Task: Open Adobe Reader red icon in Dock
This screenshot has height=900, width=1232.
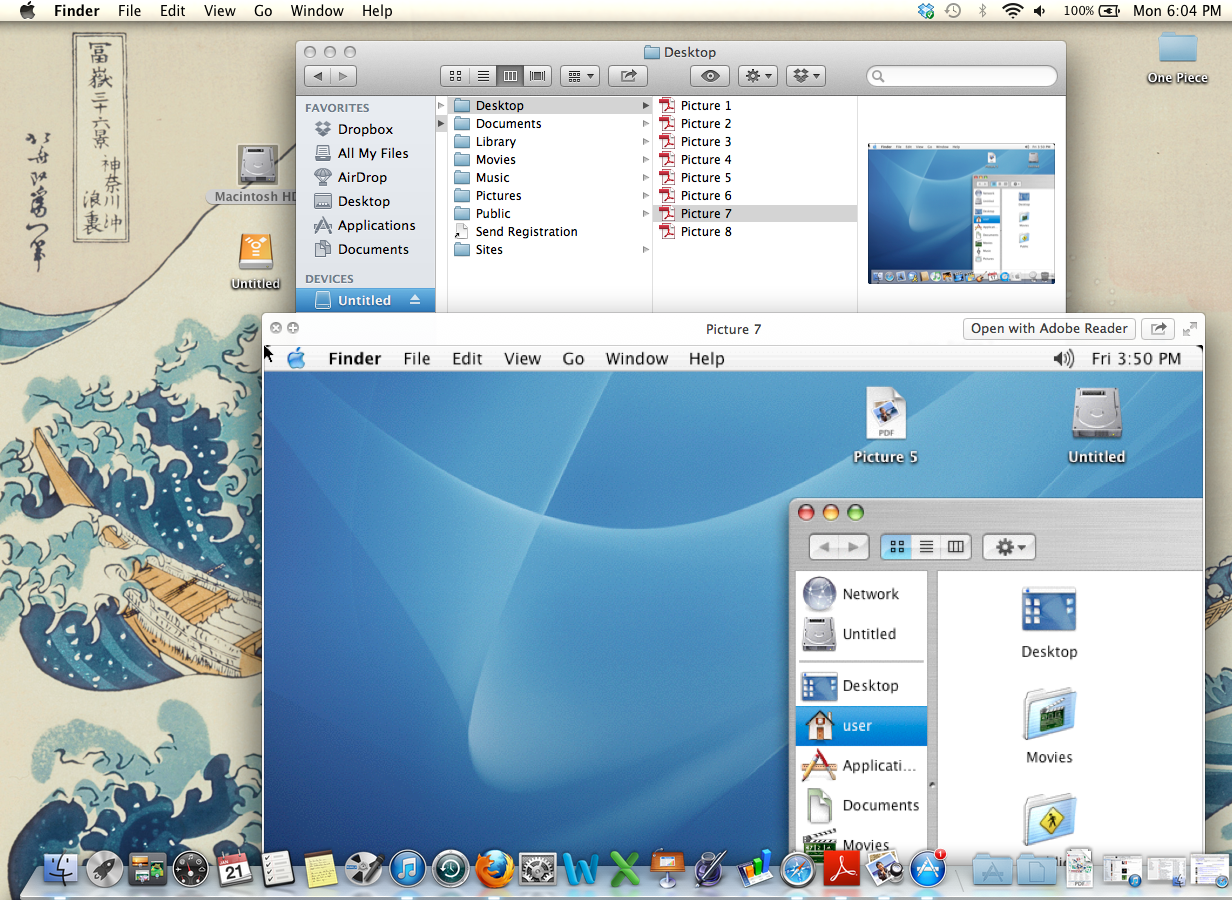Action: pyautogui.click(x=841, y=869)
